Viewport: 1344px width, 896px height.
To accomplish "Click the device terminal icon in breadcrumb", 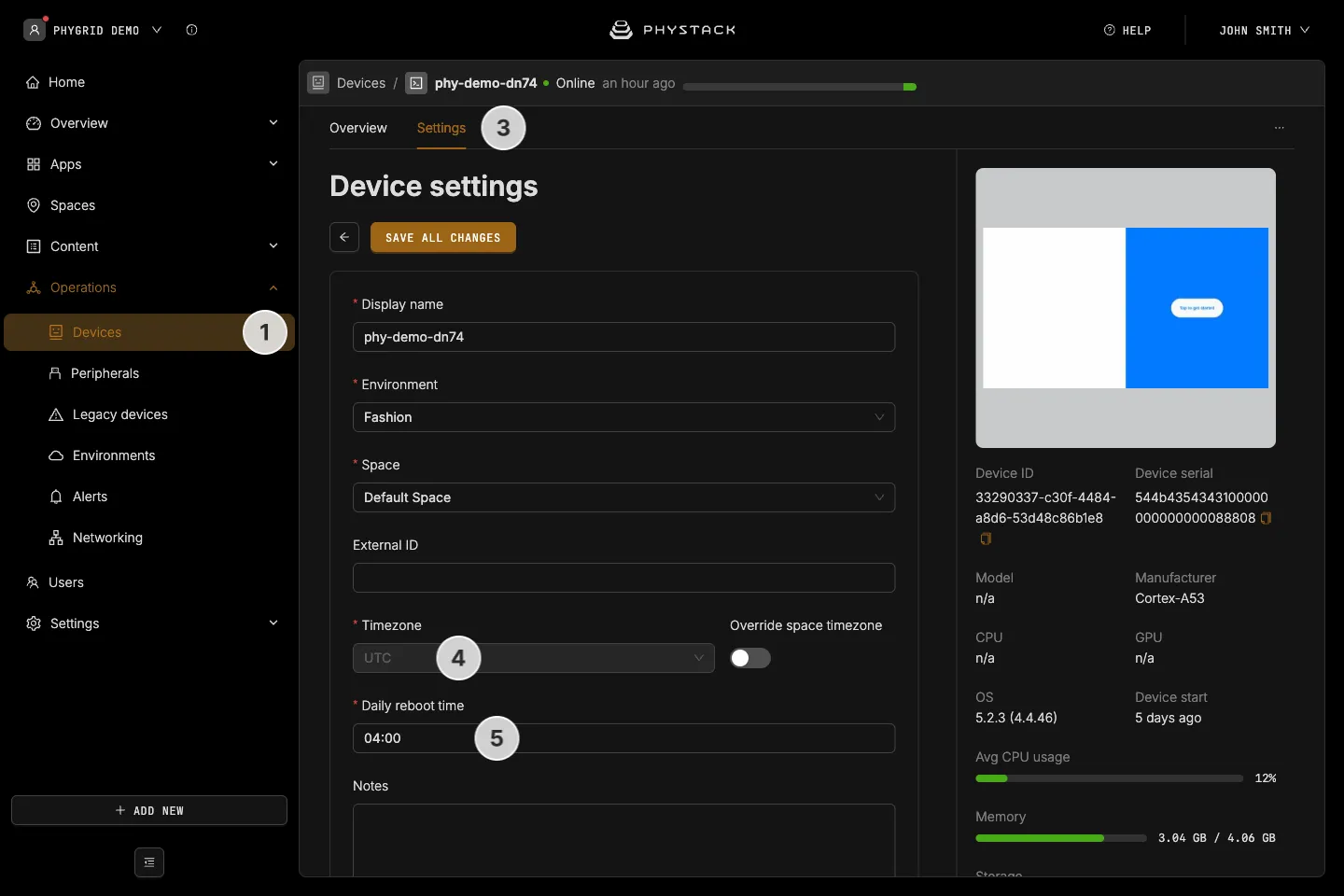I will [416, 83].
